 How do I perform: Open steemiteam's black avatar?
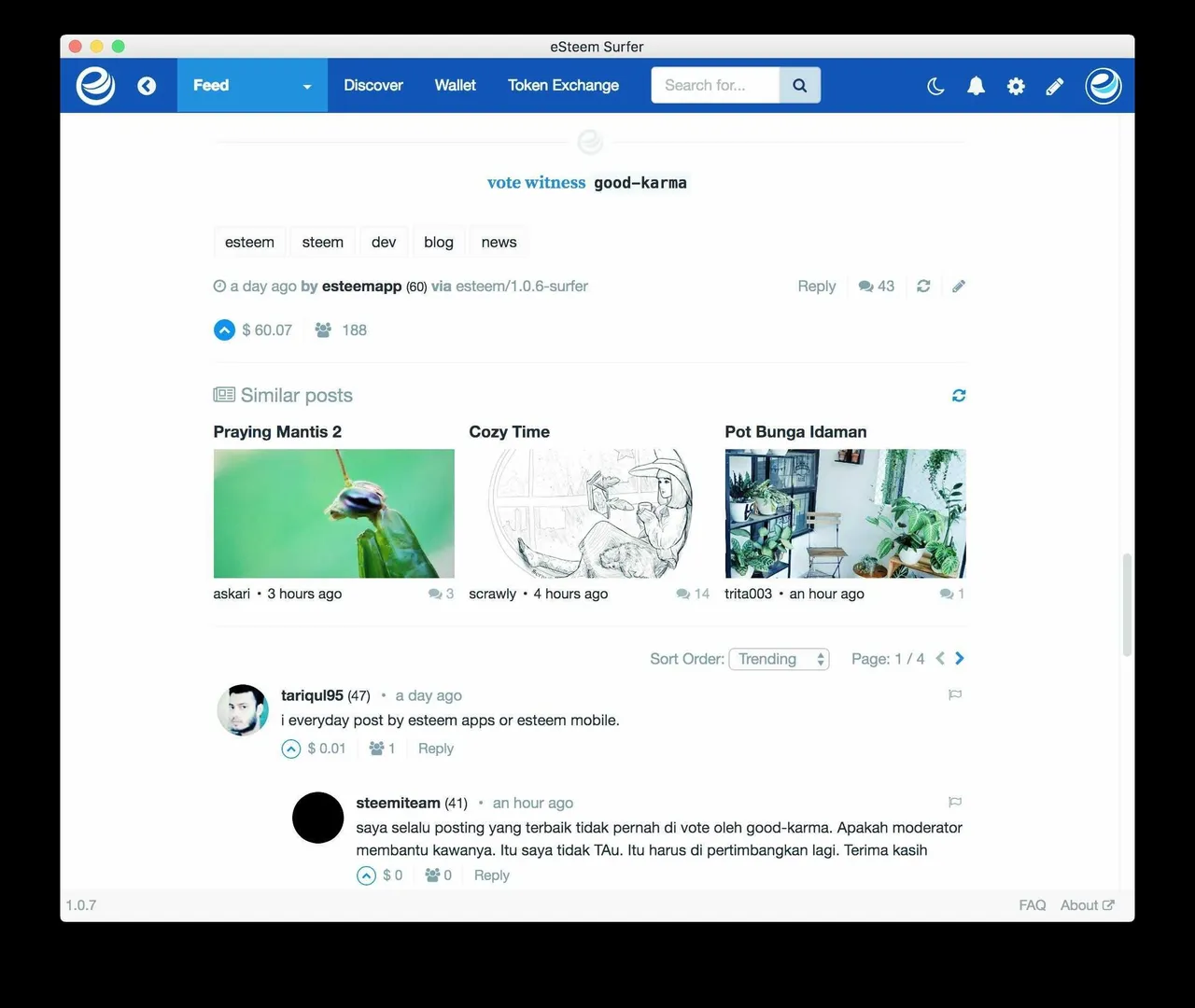pos(318,818)
